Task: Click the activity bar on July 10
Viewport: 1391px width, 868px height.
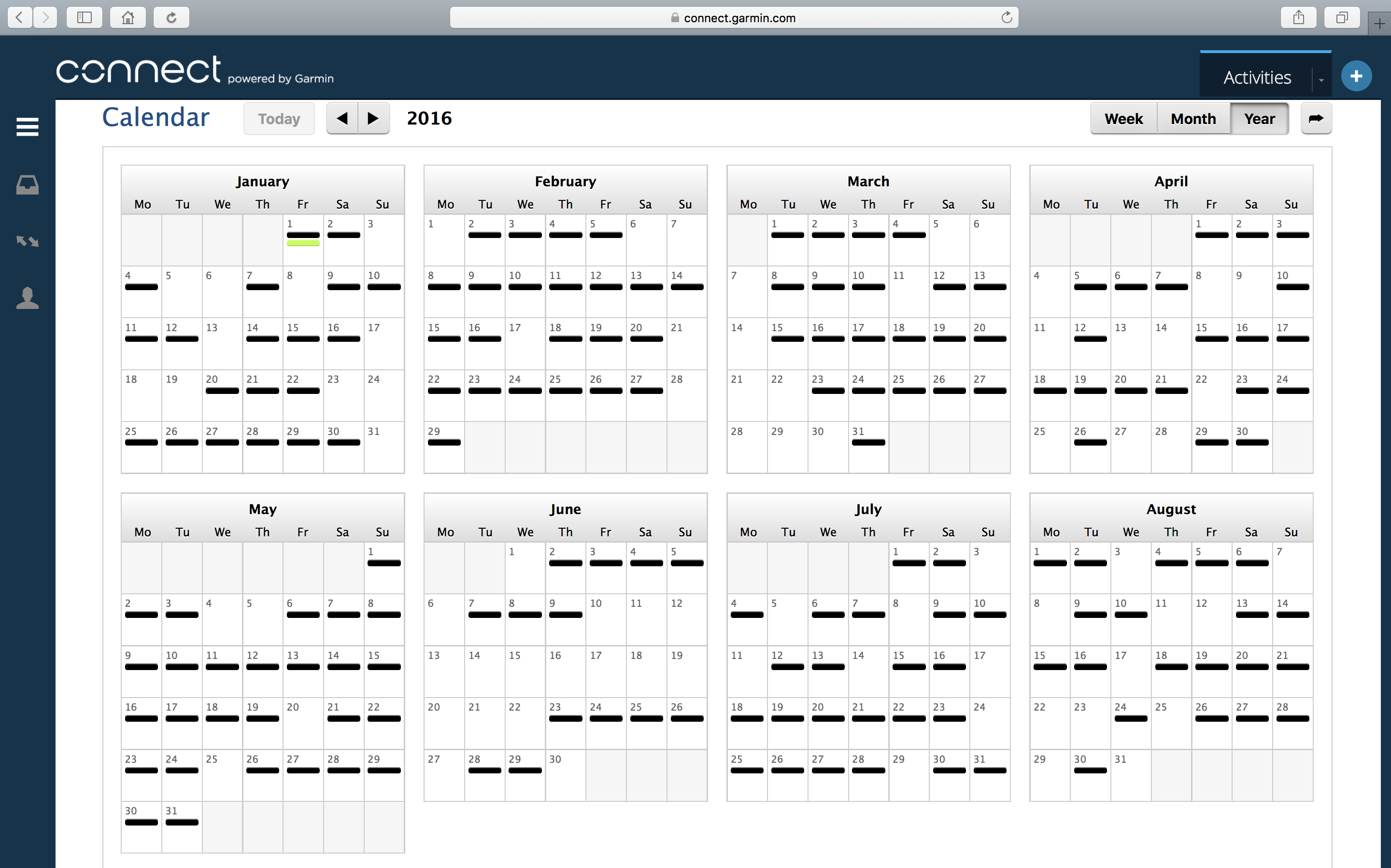Action: (x=990, y=614)
